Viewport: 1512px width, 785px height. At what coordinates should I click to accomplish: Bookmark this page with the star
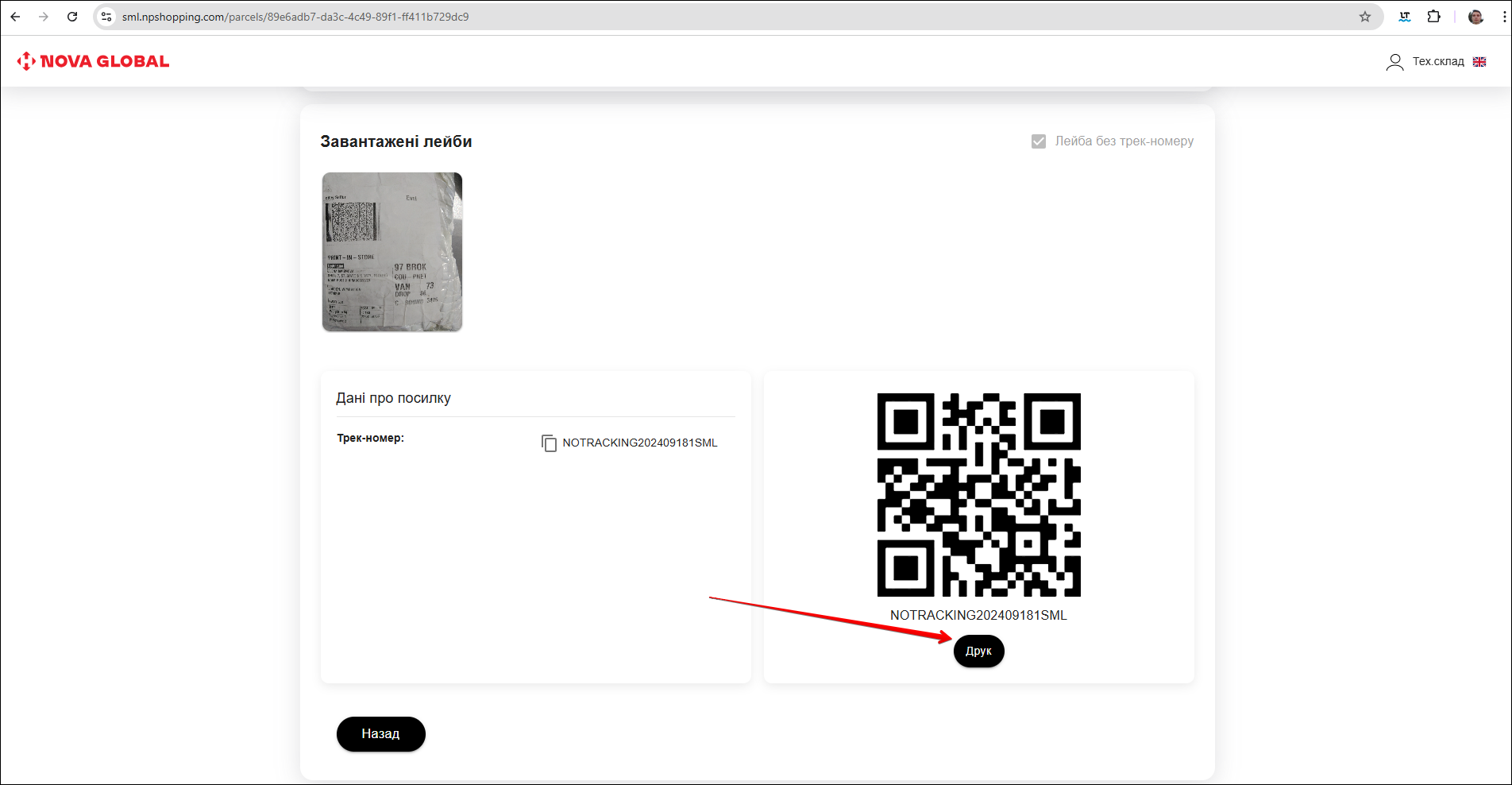click(1364, 17)
